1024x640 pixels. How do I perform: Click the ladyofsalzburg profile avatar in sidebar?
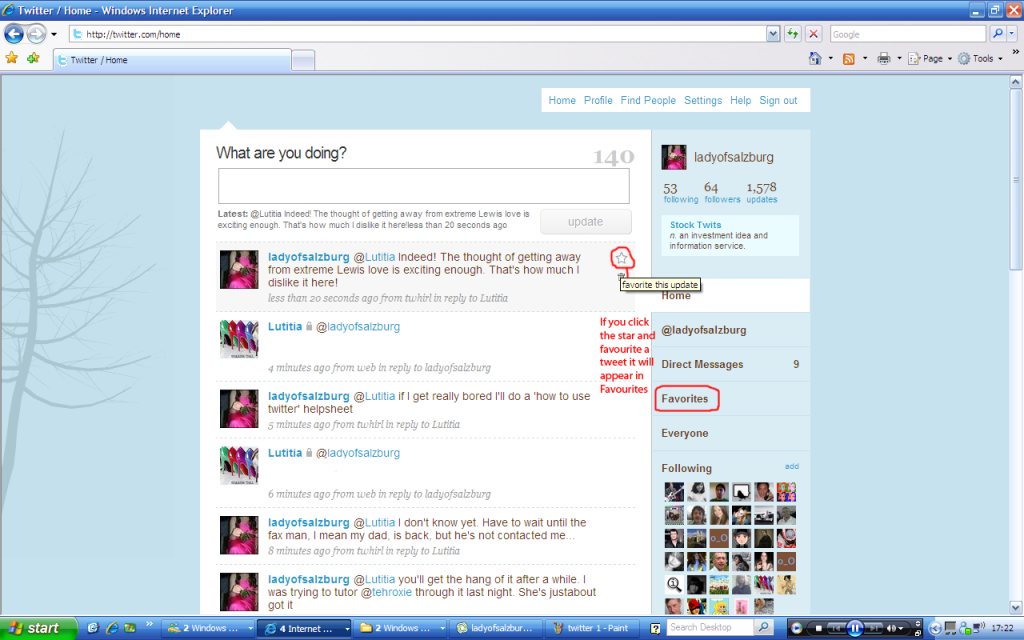click(674, 157)
